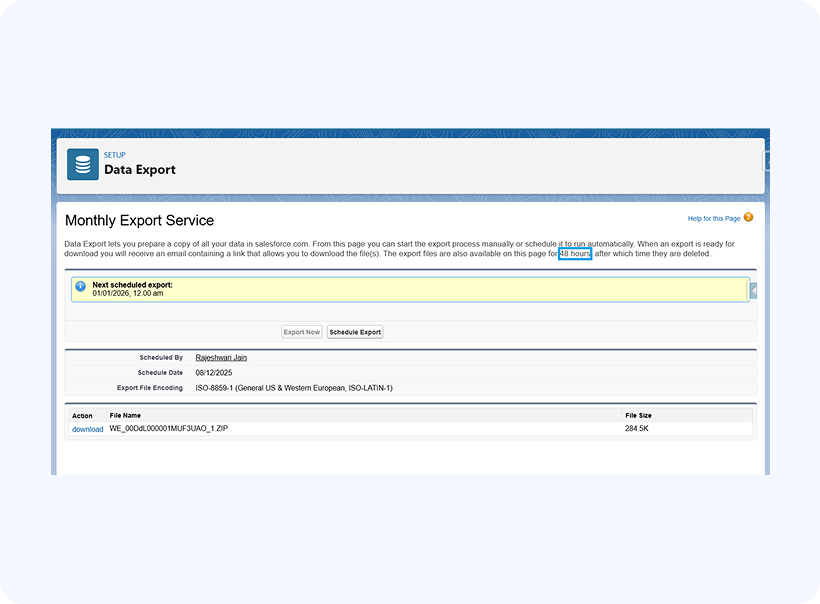Open the Help for this Page link
820x604 pixels.
(x=713, y=219)
